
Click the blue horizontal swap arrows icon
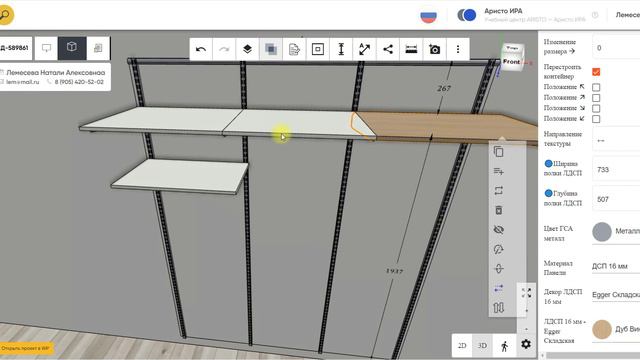click(x=498, y=288)
